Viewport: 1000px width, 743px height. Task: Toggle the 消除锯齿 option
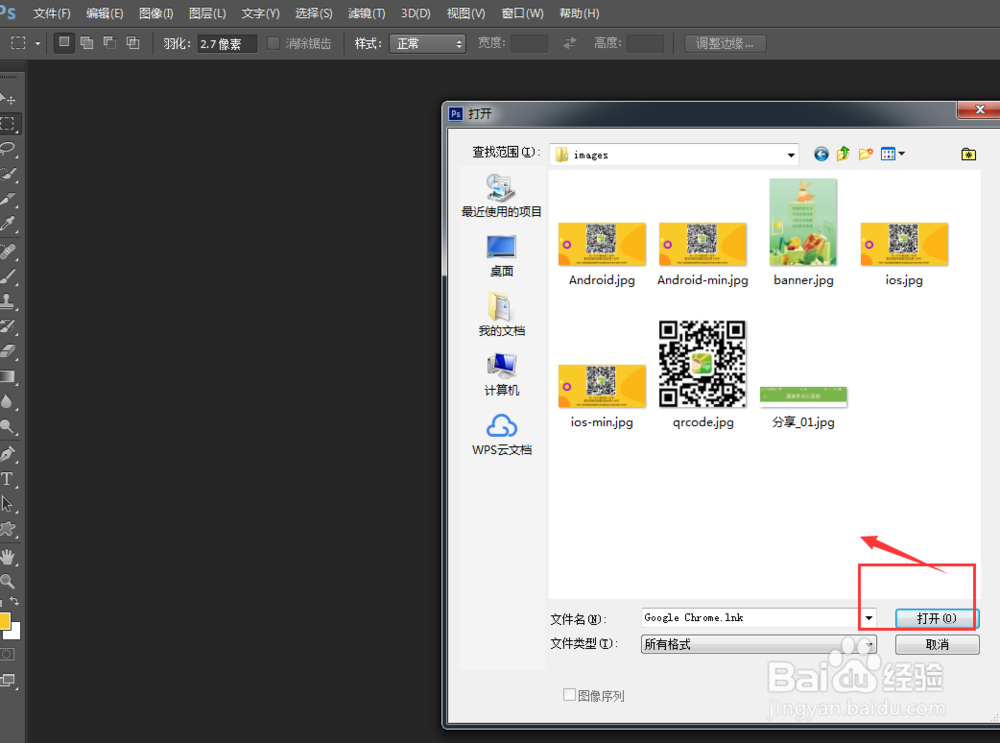coord(272,43)
